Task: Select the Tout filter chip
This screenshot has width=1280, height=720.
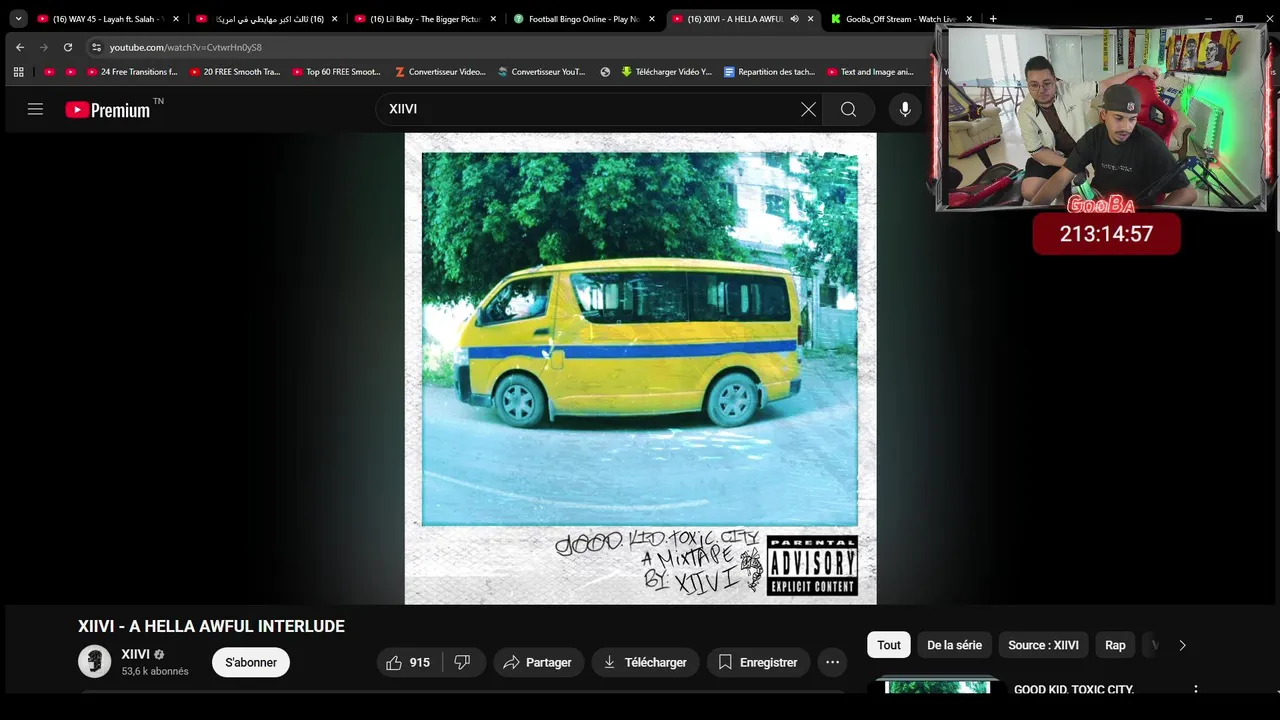Action: pos(889,645)
